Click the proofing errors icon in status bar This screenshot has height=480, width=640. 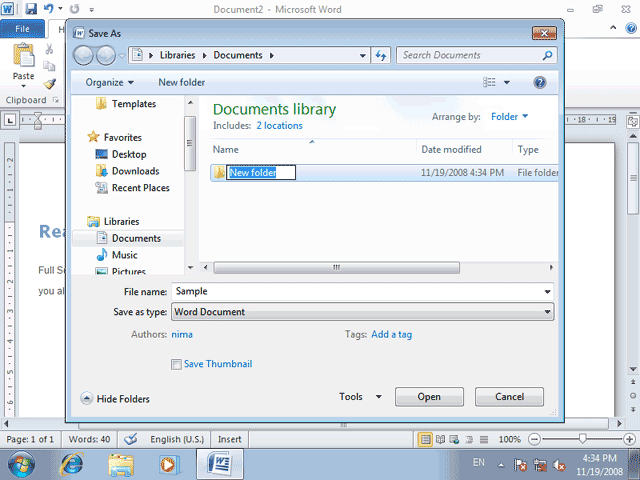(x=131, y=440)
